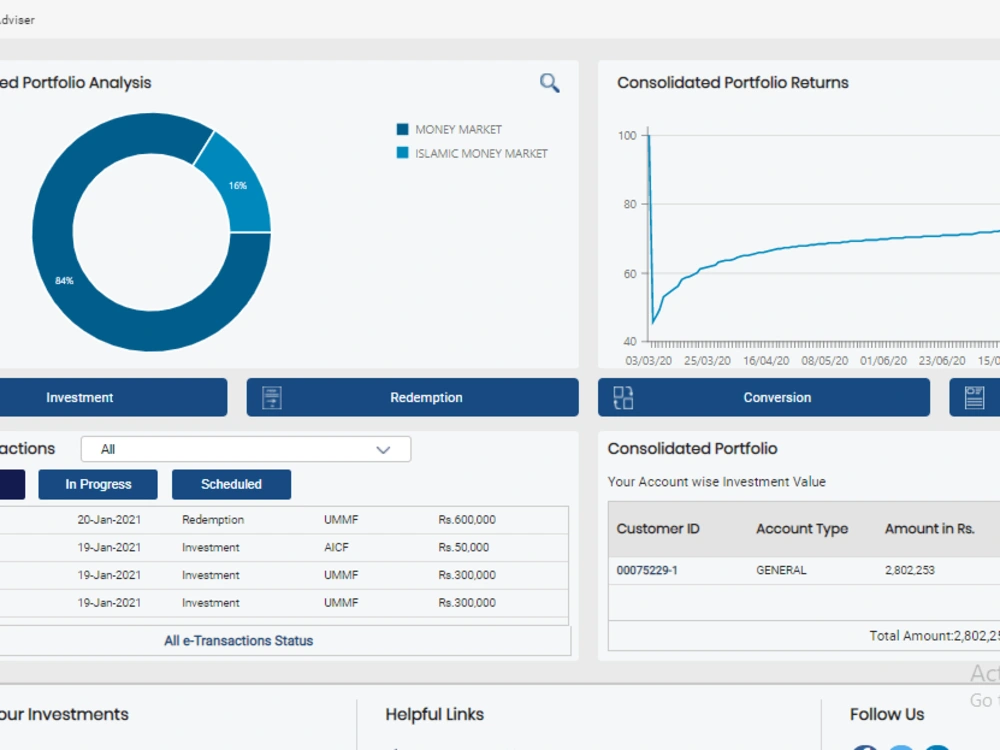Click the Rs.600,000 amount cell

[467, 520]
